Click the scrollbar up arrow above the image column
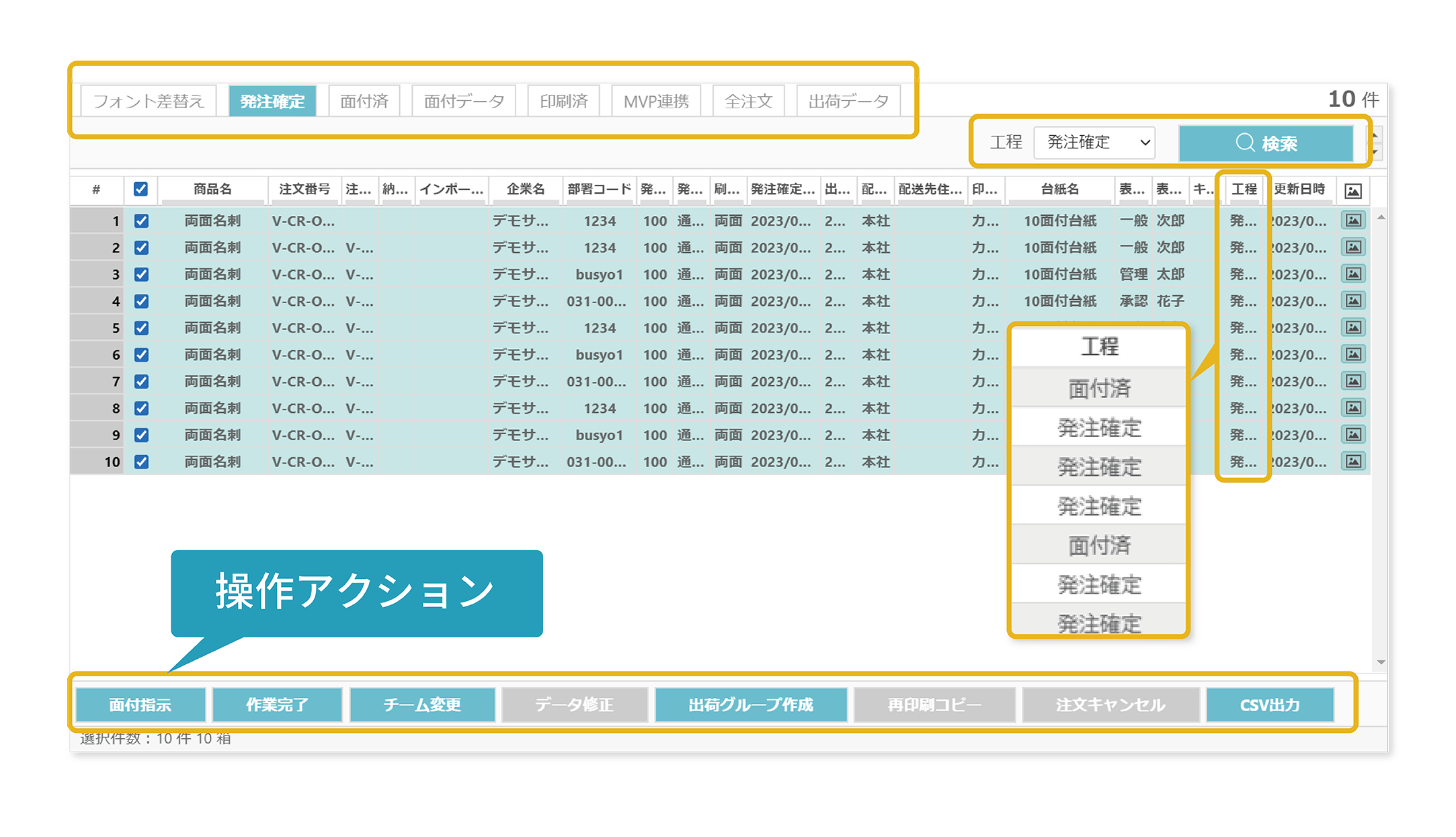Image resolution: width=1456 pixels, height=837 pixels. pyautogui.click(x=1381, y=217)
